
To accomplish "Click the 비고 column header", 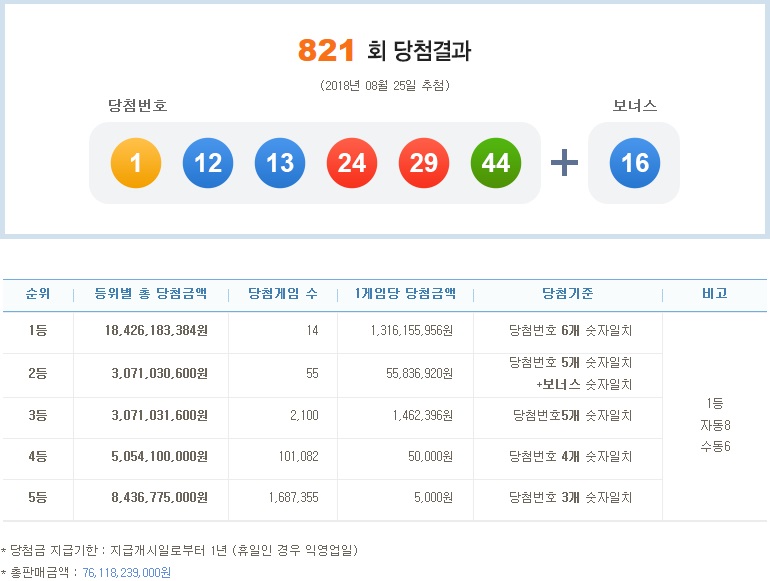I will point(715,294).
